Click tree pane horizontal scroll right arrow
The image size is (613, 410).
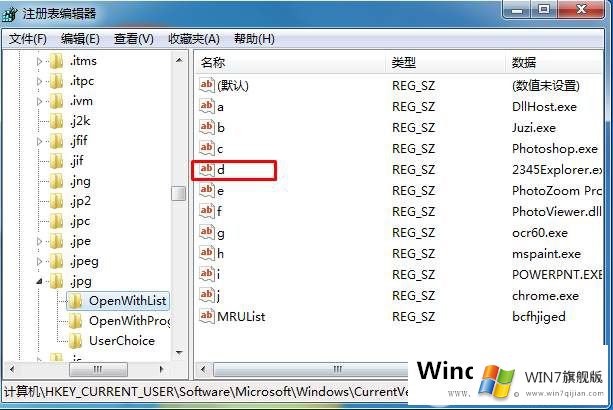(161, 369)
